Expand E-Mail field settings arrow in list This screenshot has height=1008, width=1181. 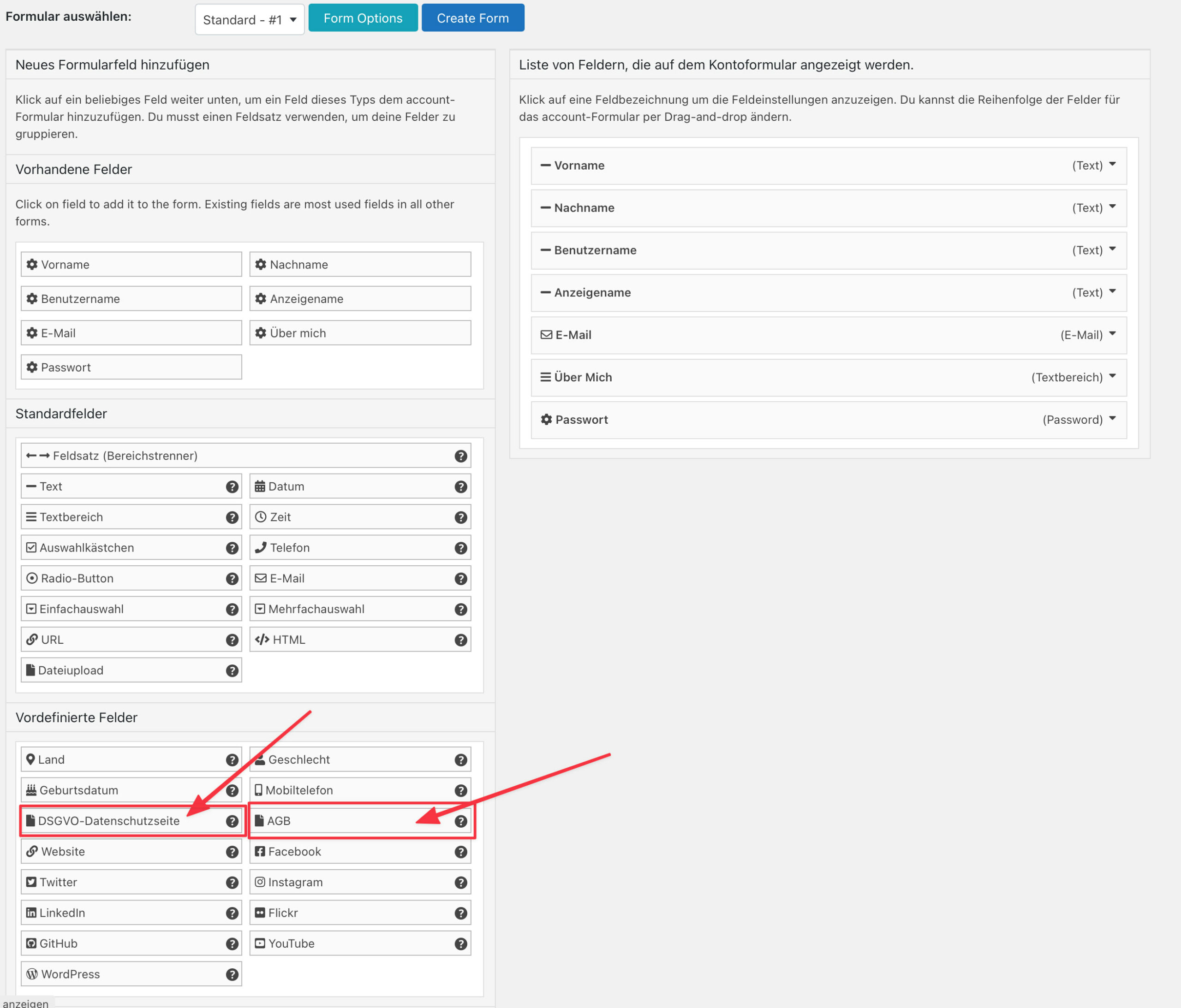[1113, 334]
